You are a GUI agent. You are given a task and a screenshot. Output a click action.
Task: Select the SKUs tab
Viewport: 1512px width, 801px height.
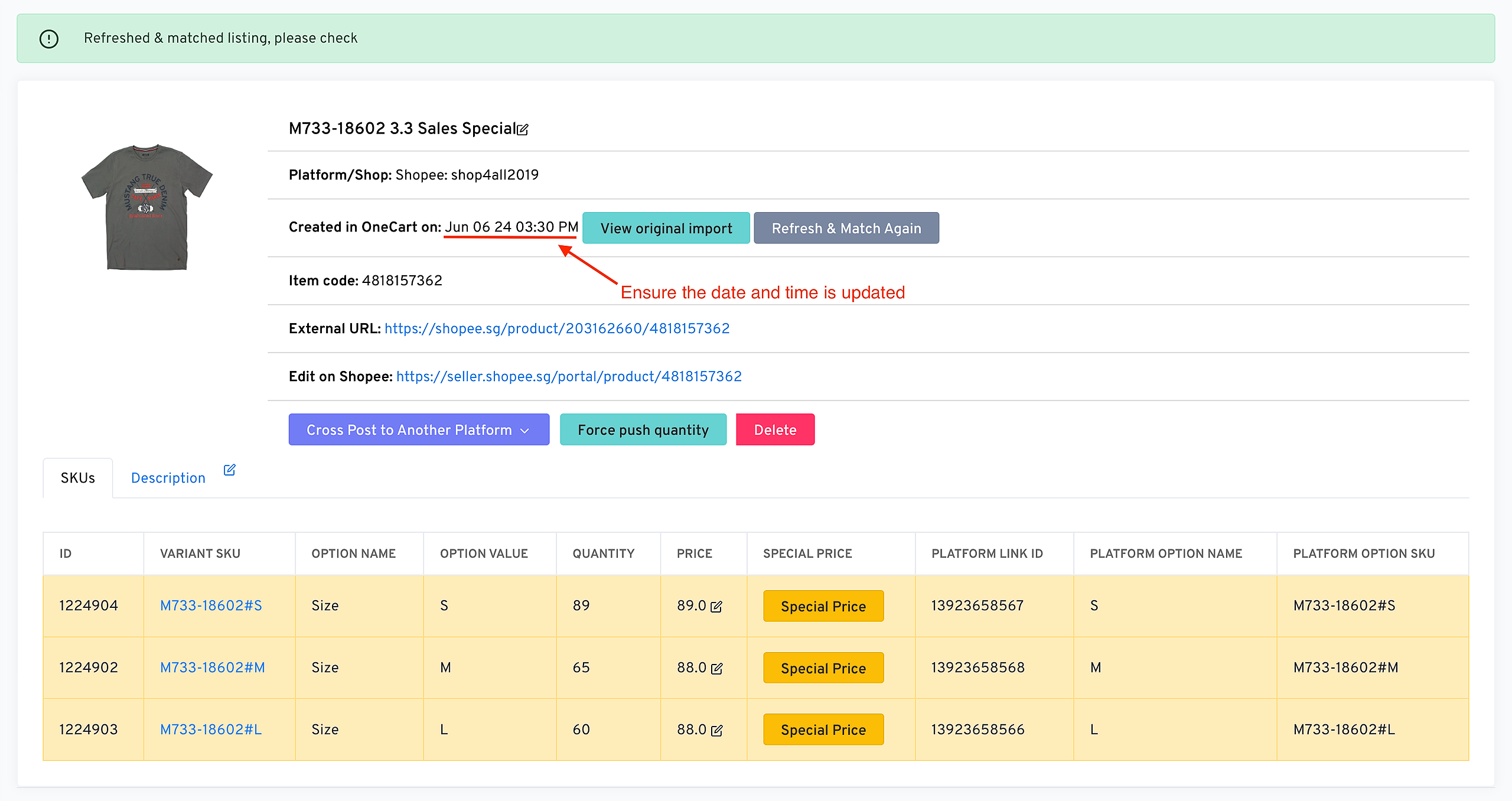click(x=78, y=478)
